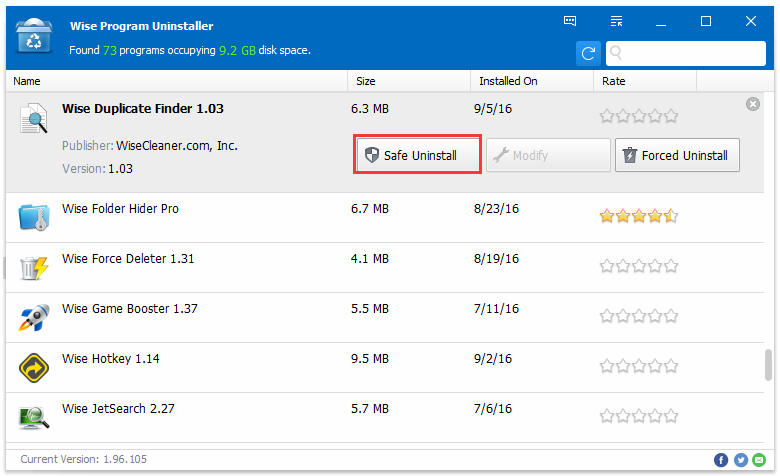
Task: Click the vertical scrollbar thumb of program list
Action: (768, 365)
